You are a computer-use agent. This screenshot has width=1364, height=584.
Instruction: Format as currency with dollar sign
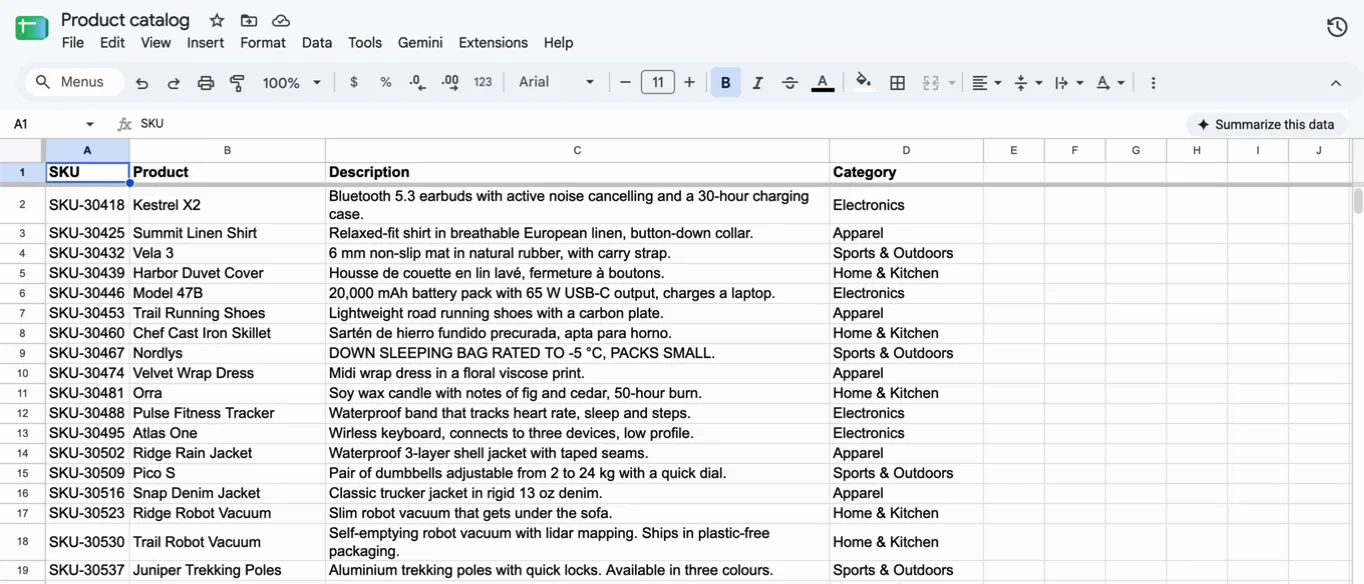[354, 83]
